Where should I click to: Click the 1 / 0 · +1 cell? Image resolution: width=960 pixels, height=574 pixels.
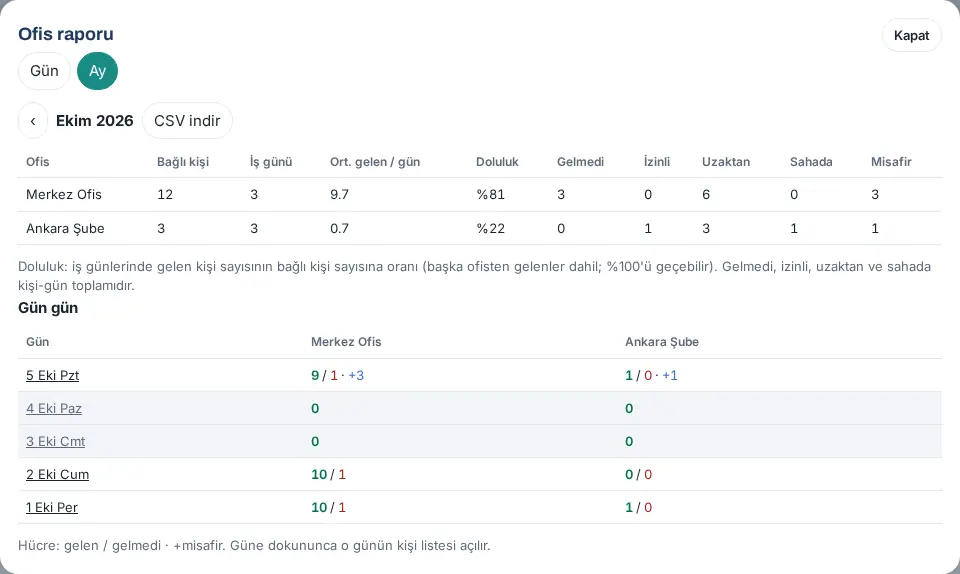click(651, 375)
